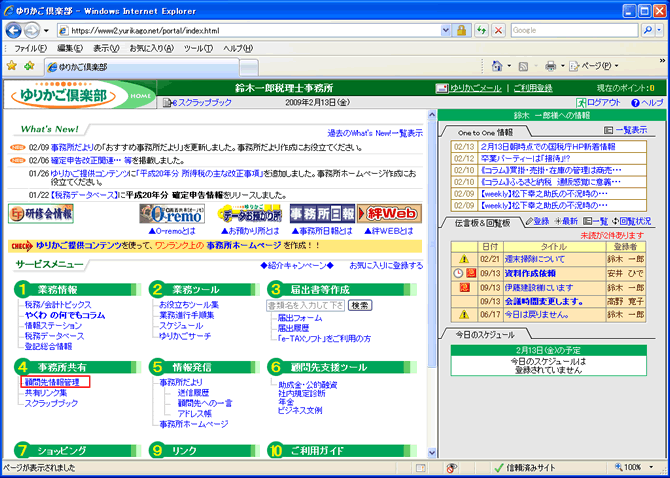Viewport: 670px width, 478px height.
Task: Open the eスクラップブック link
Action: [x=197, y=103]
